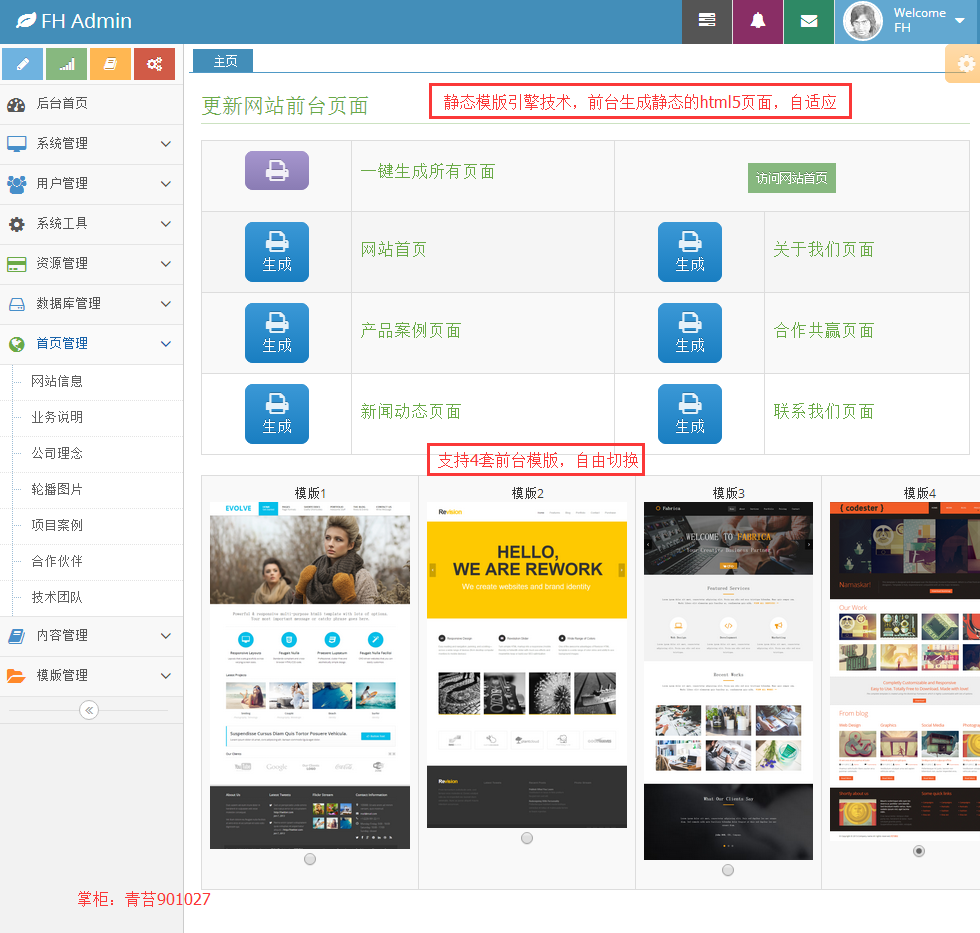Open 后台首页 in the sidebar
Screen dimensions: 980x933
click(x=91, y=104)
